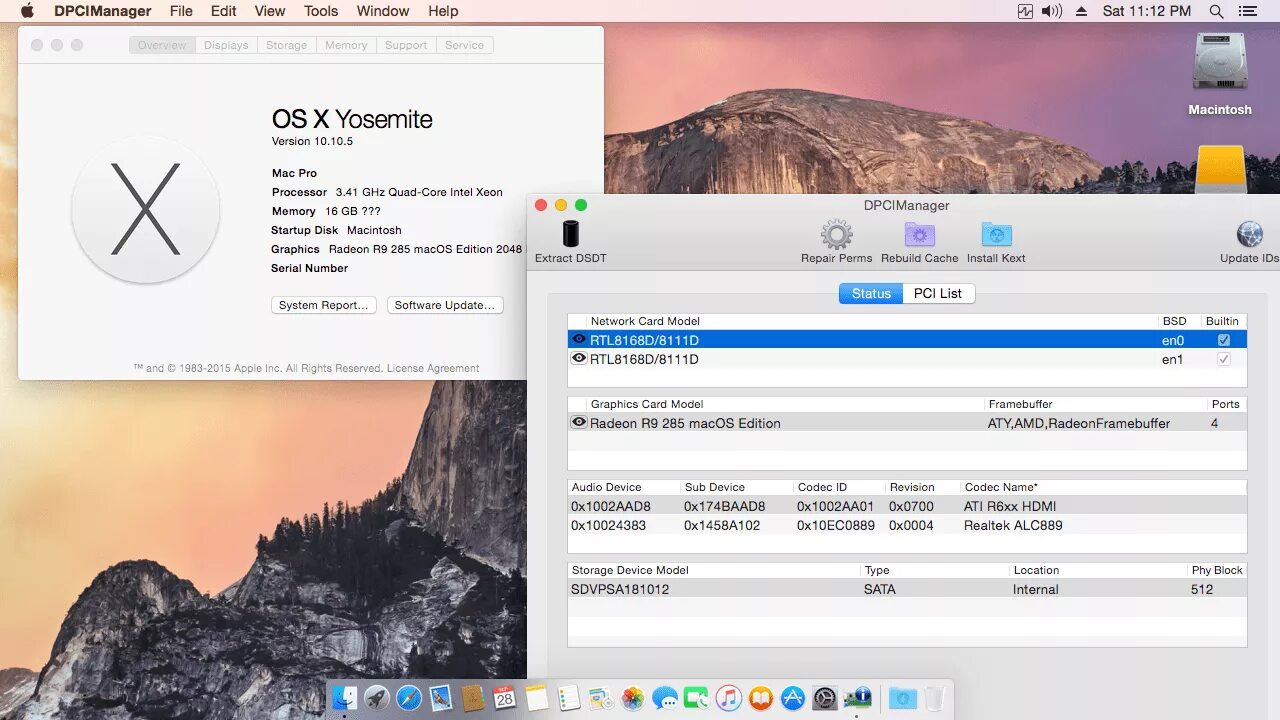Toggle Builtin checkbox for en1
Screen dimensions: 1280x720
tap(1223, 359)
